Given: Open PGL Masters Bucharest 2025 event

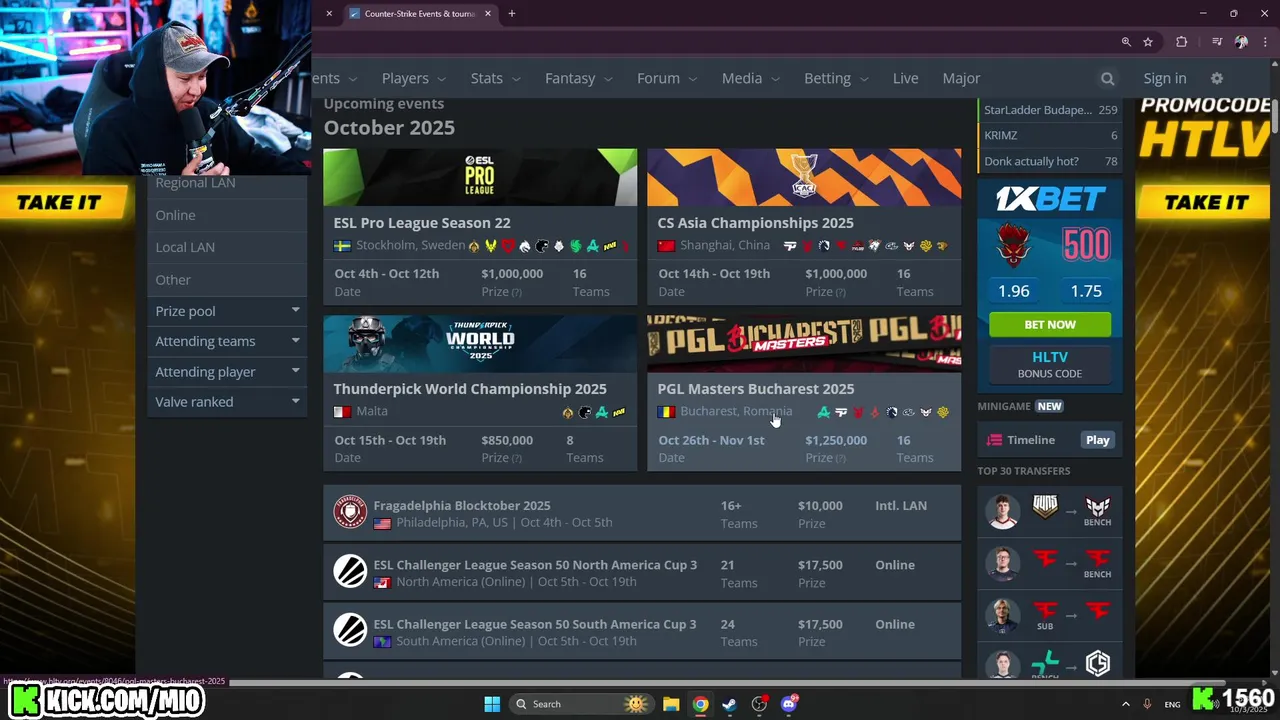Looking at the screenshot, I should point(756,389).
